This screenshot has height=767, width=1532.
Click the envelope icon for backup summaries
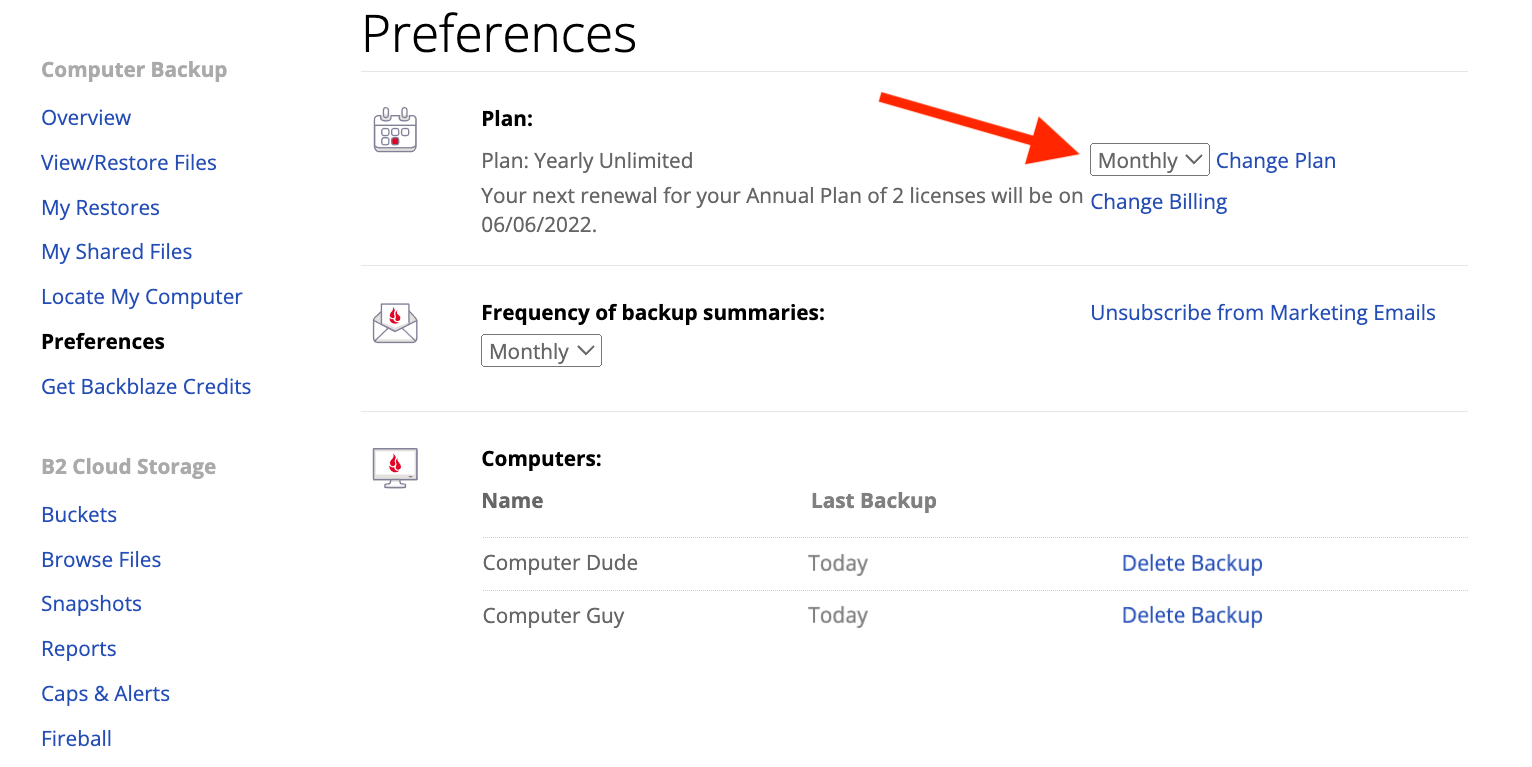click(x=395, y=323)
